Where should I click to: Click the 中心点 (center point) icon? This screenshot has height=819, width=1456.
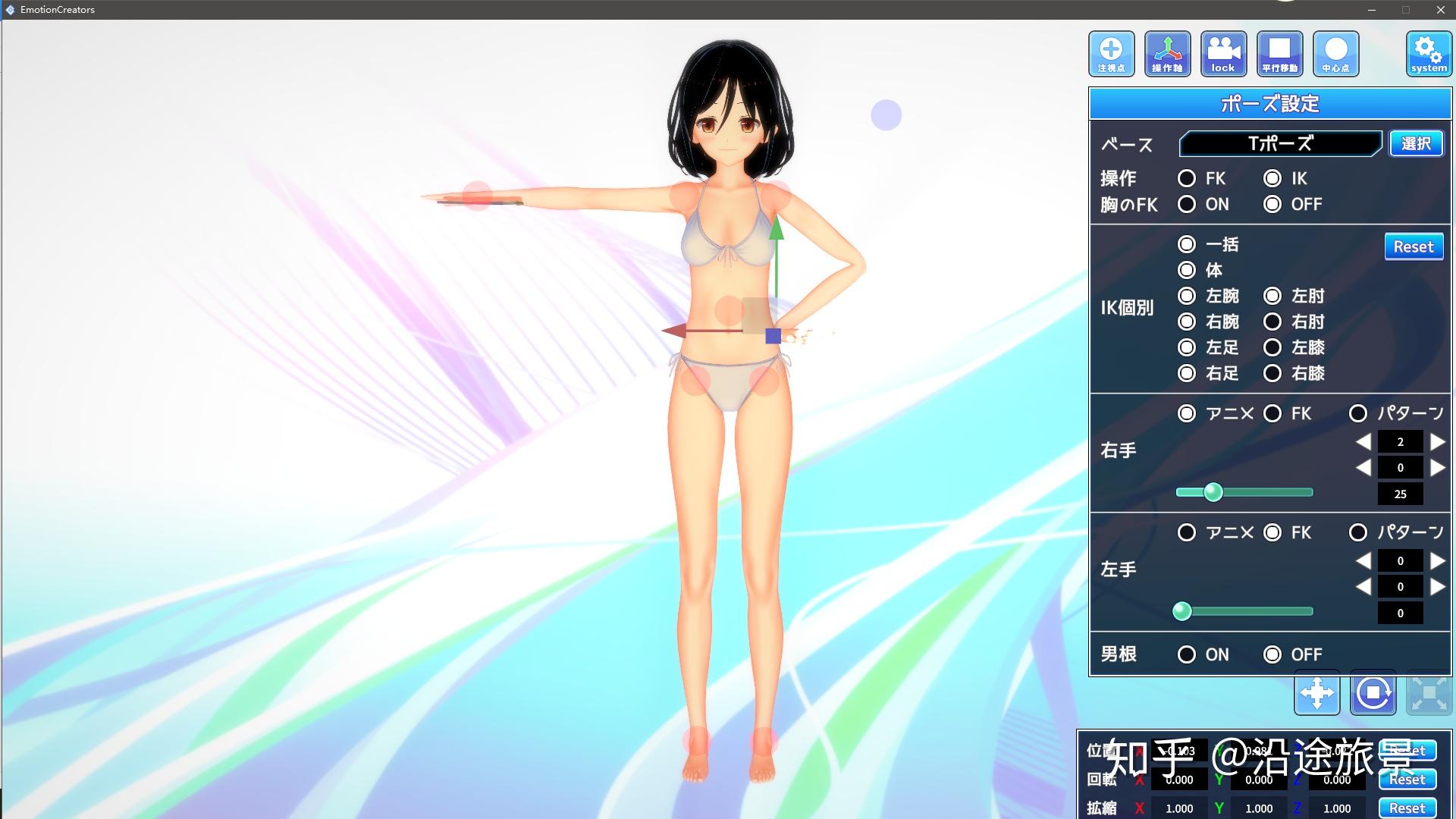[1335, 53]
